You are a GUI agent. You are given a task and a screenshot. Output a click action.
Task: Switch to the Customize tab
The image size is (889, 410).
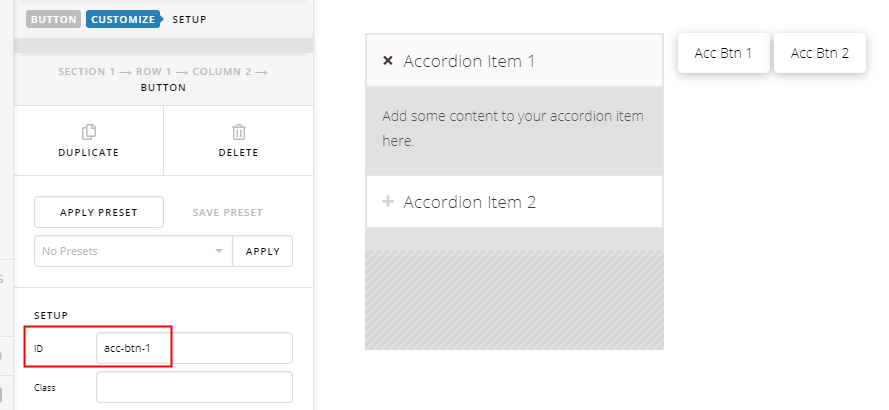[x=123, y=19]
